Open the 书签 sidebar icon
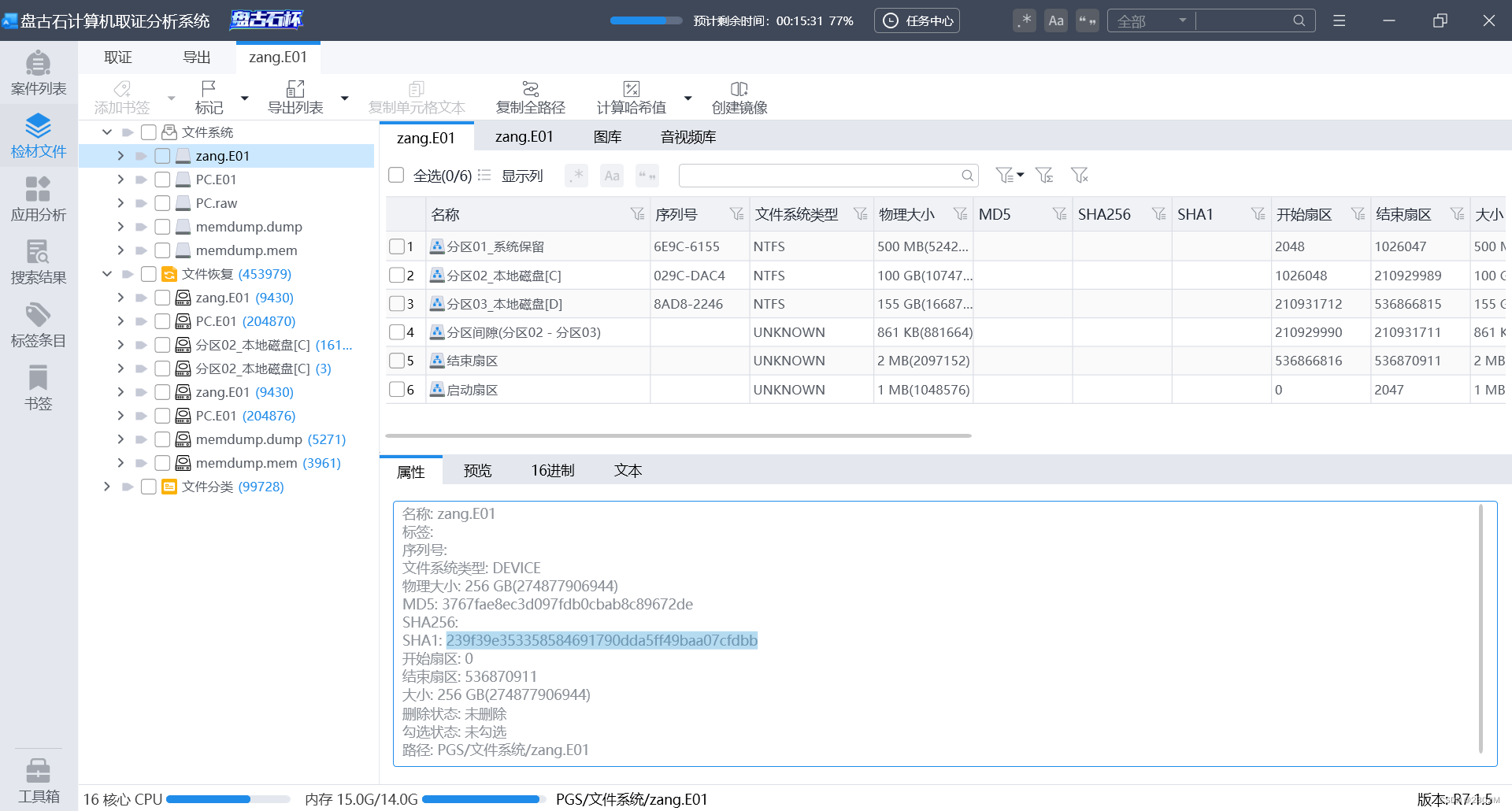The height and width of the screenshot is (811, 1512). (38, 387)
